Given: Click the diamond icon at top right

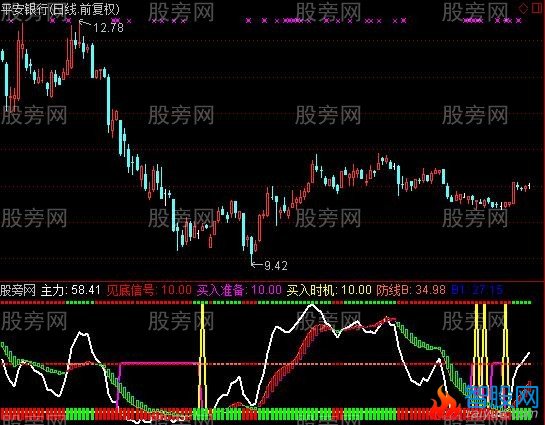Looking at the screenshot, I should (523, 8).
